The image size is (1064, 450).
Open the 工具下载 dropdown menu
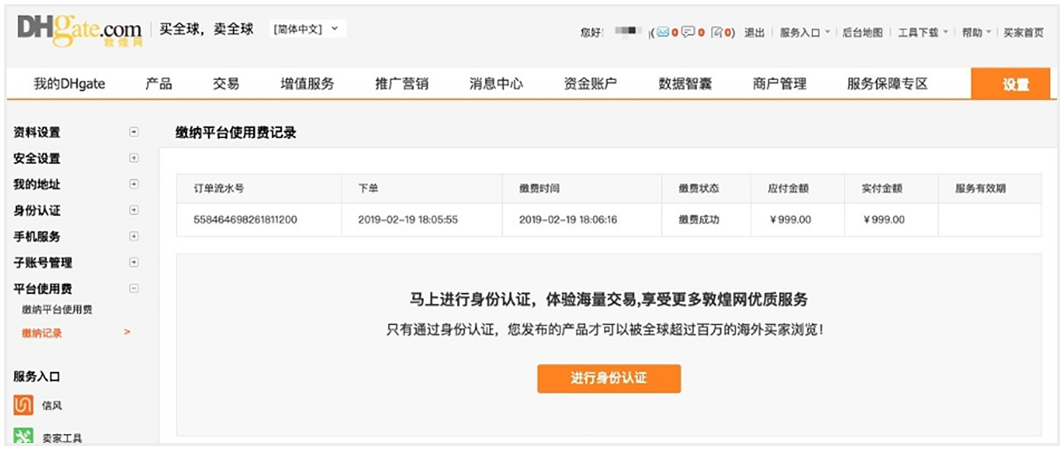[922, 32]
